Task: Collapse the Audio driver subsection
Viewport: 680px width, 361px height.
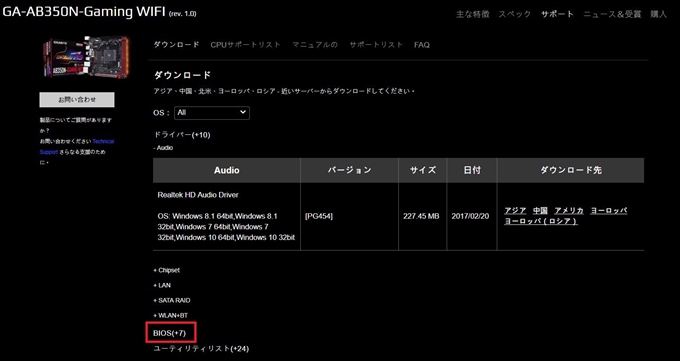Action: 163,148
